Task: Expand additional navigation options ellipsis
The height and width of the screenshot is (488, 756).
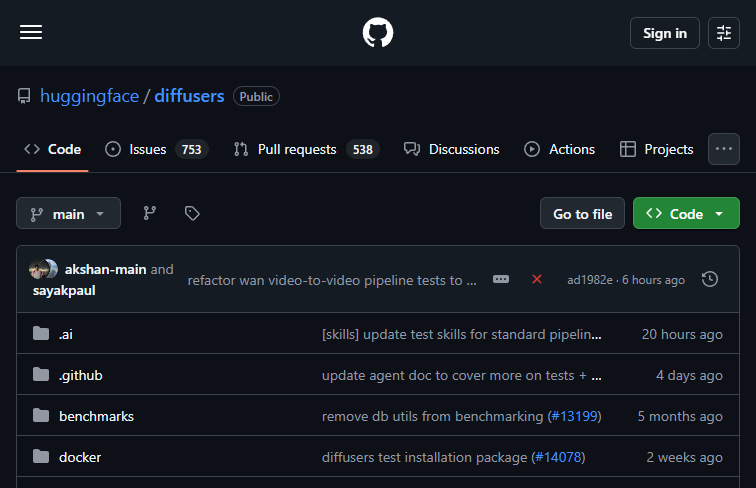Action: (724, 149)
